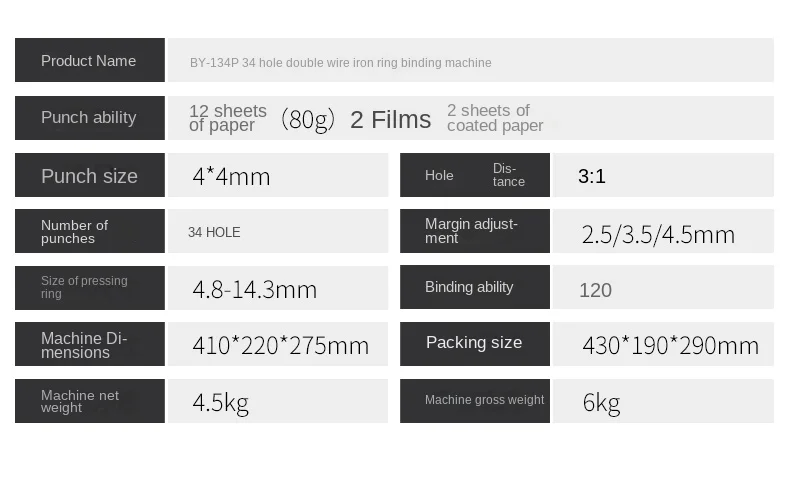Screen dimensions: 790x487
Task: Click the "12 sheets of paper" value
Action: 228,118
